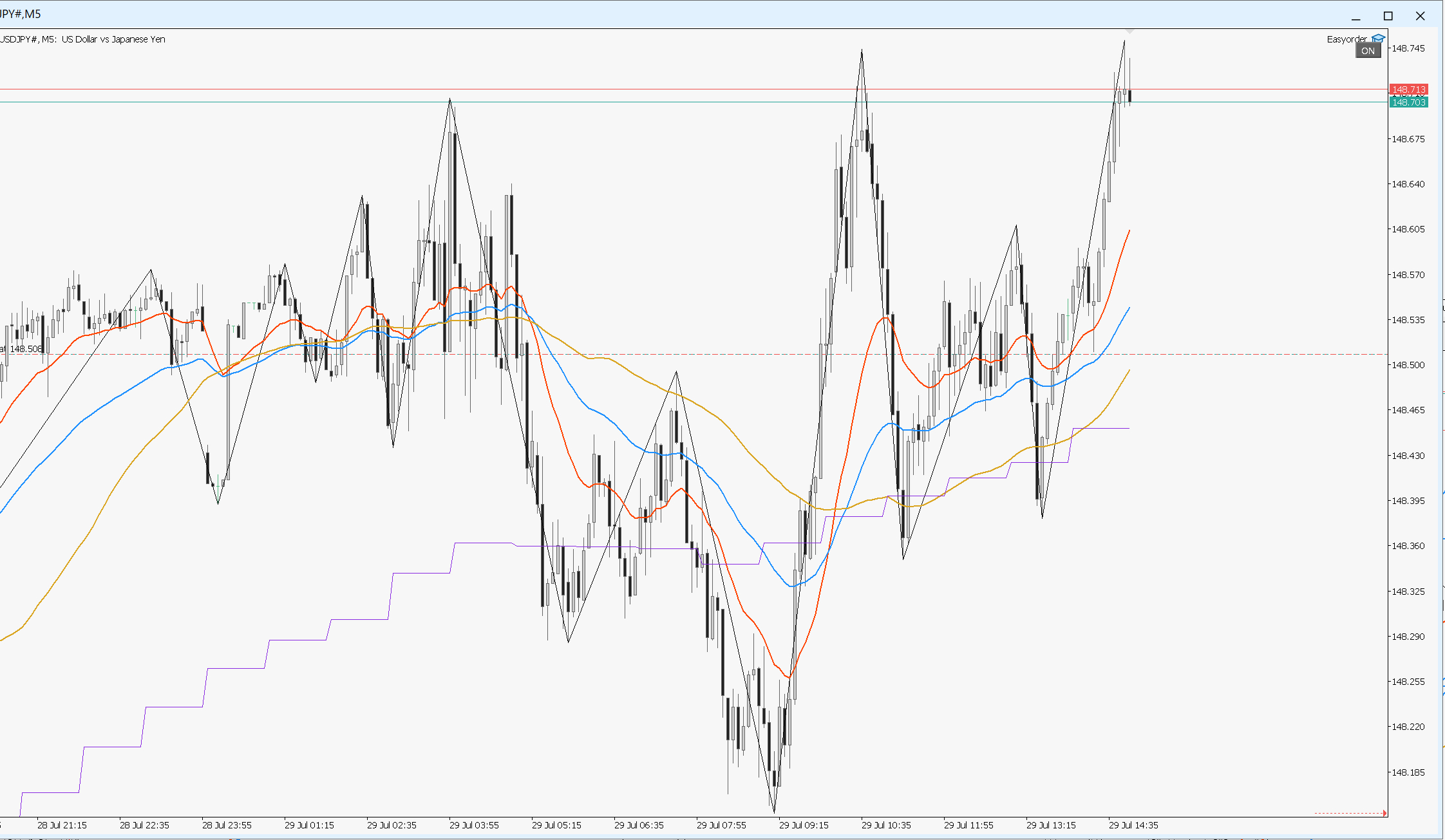Click the Easyorder graduation cap icon
The image size is (1445, 840).
(x=1378, y=39)
